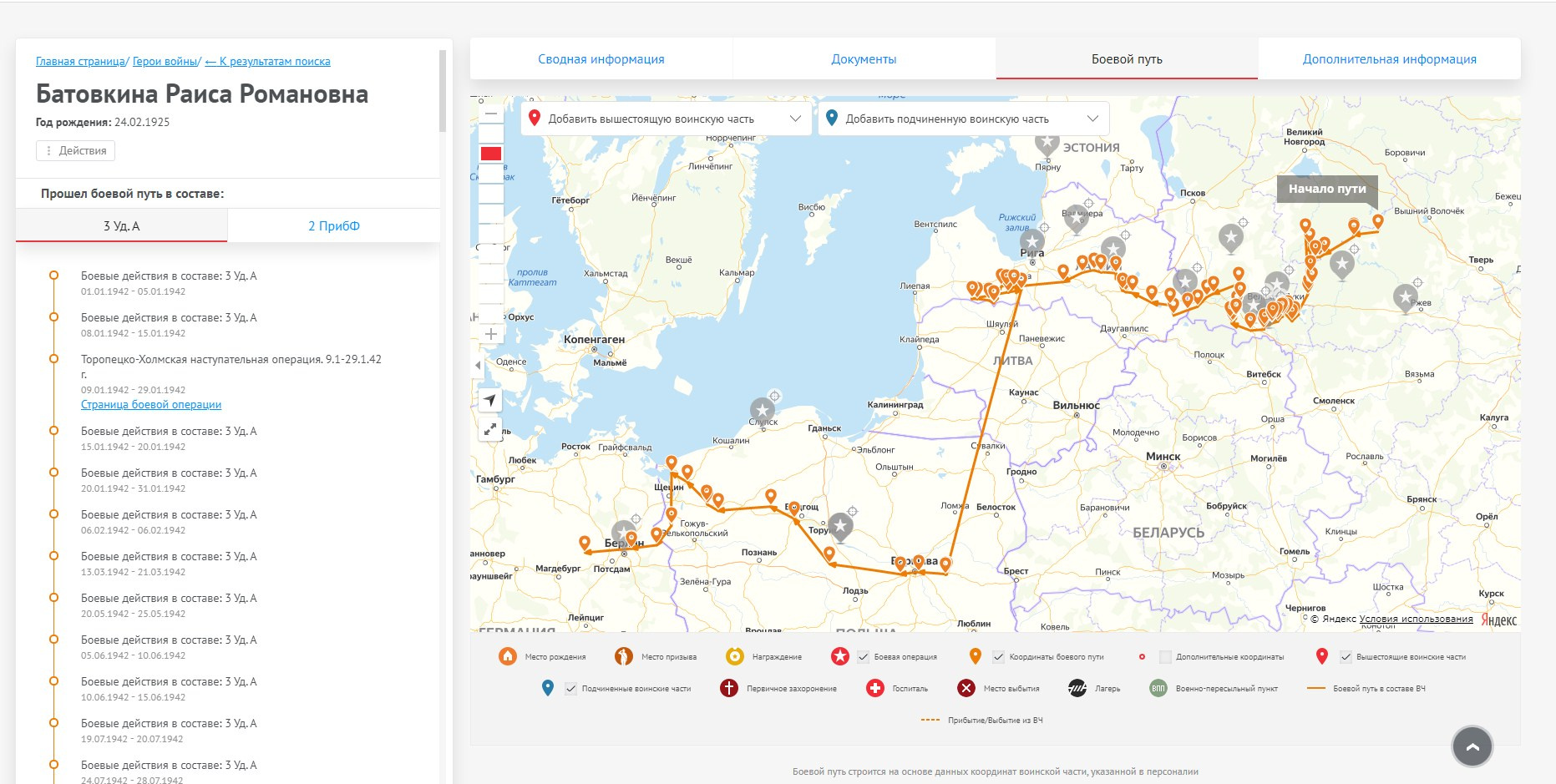This screenshot has height=784, width=1556.
Task: Expand map to fullscreen mode
Action: coord(490,429)
